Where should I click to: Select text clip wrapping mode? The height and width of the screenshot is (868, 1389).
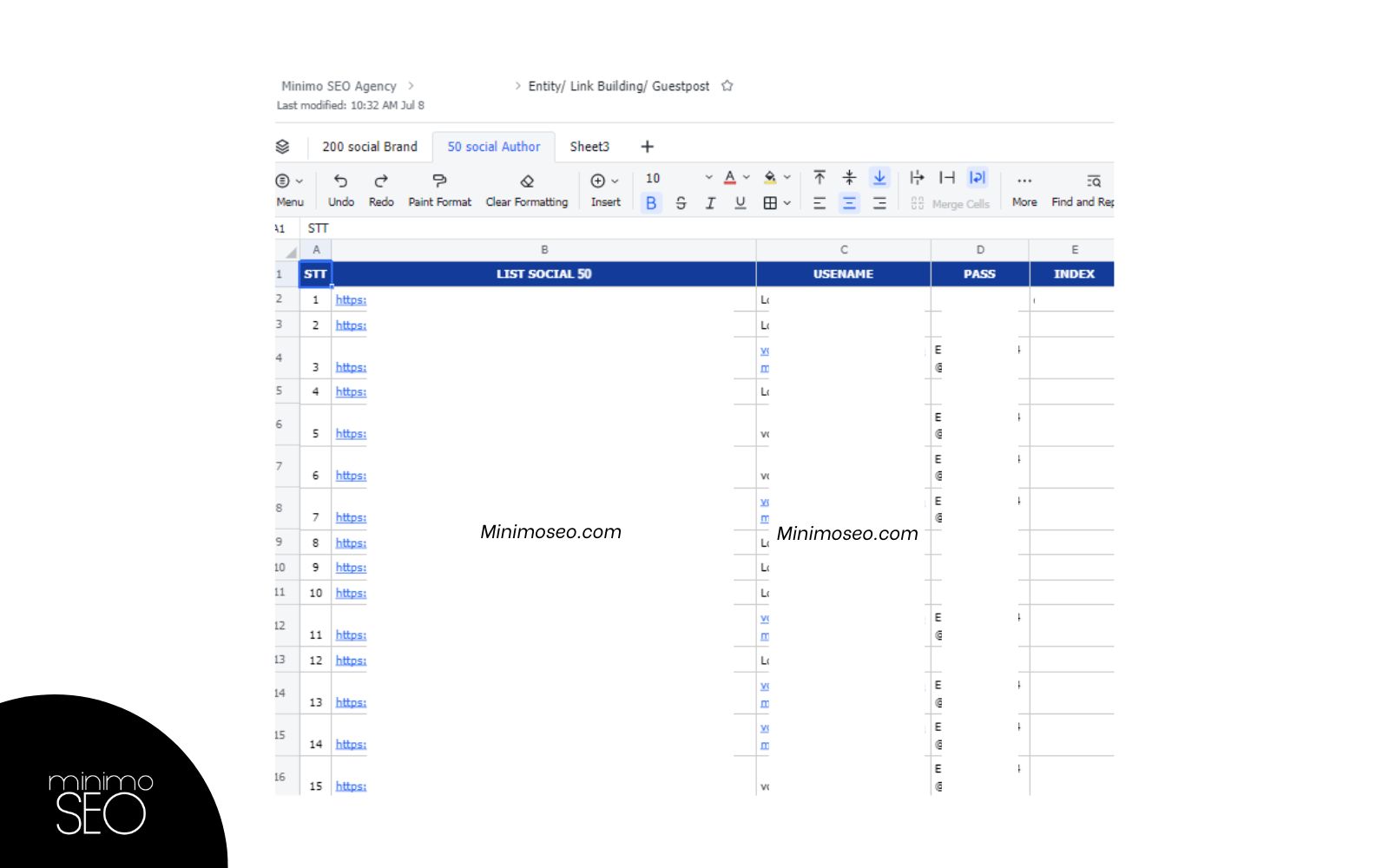pos(947,178)
